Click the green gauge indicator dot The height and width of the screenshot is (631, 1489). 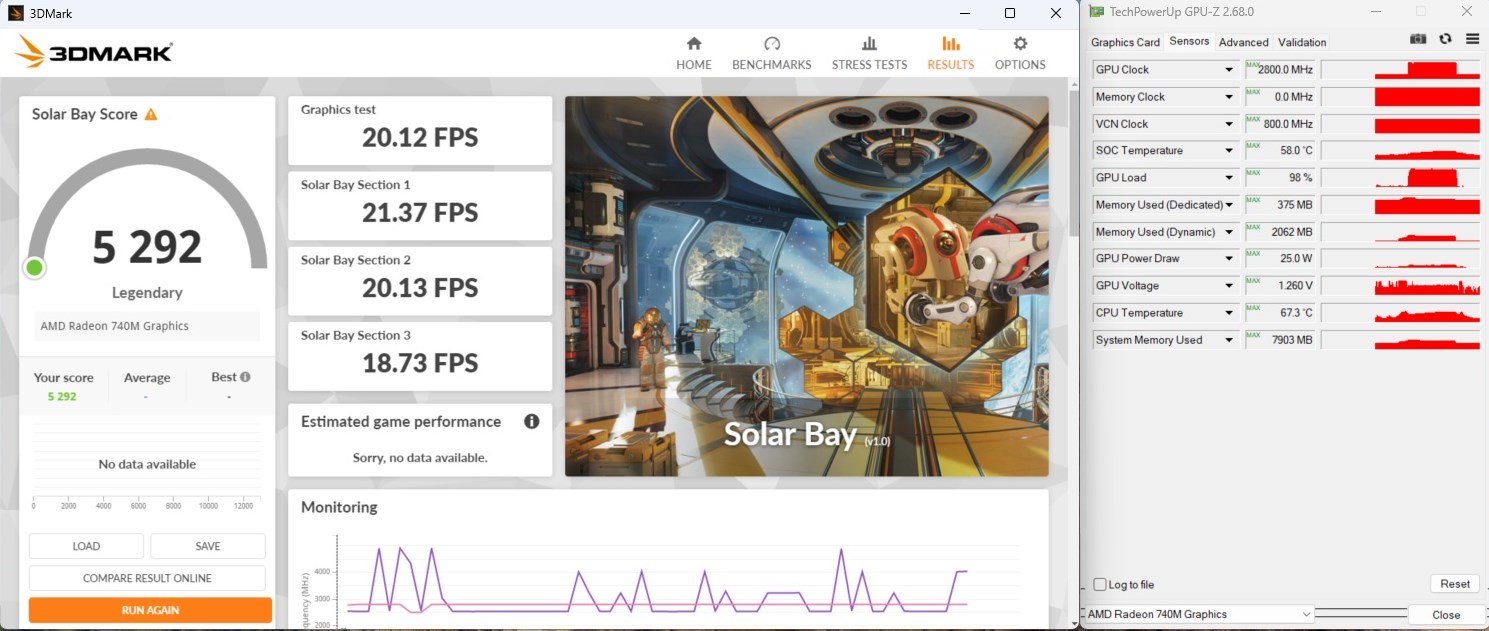pyautogui.click(x=35, y=267)
